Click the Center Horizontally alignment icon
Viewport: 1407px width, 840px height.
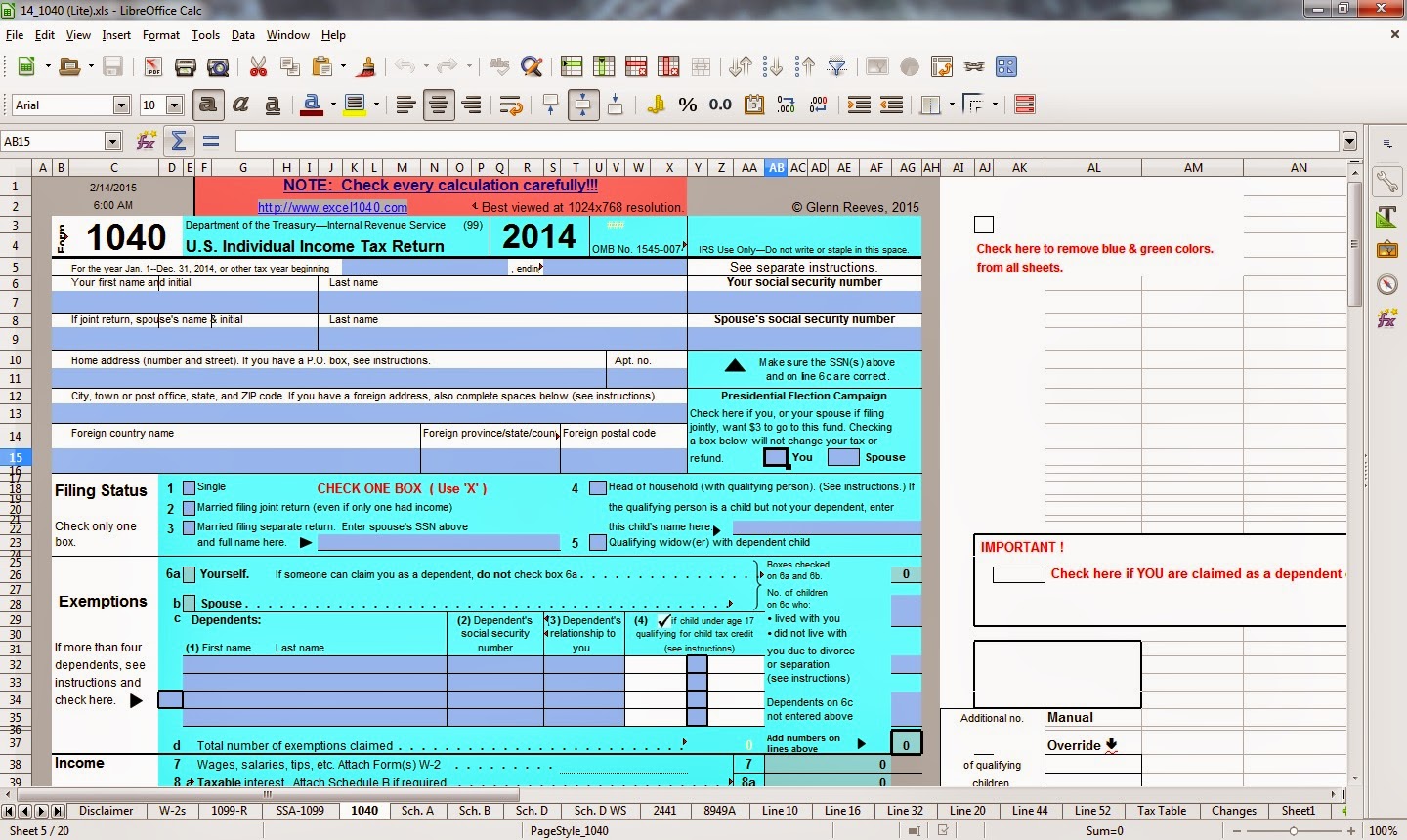439,105
